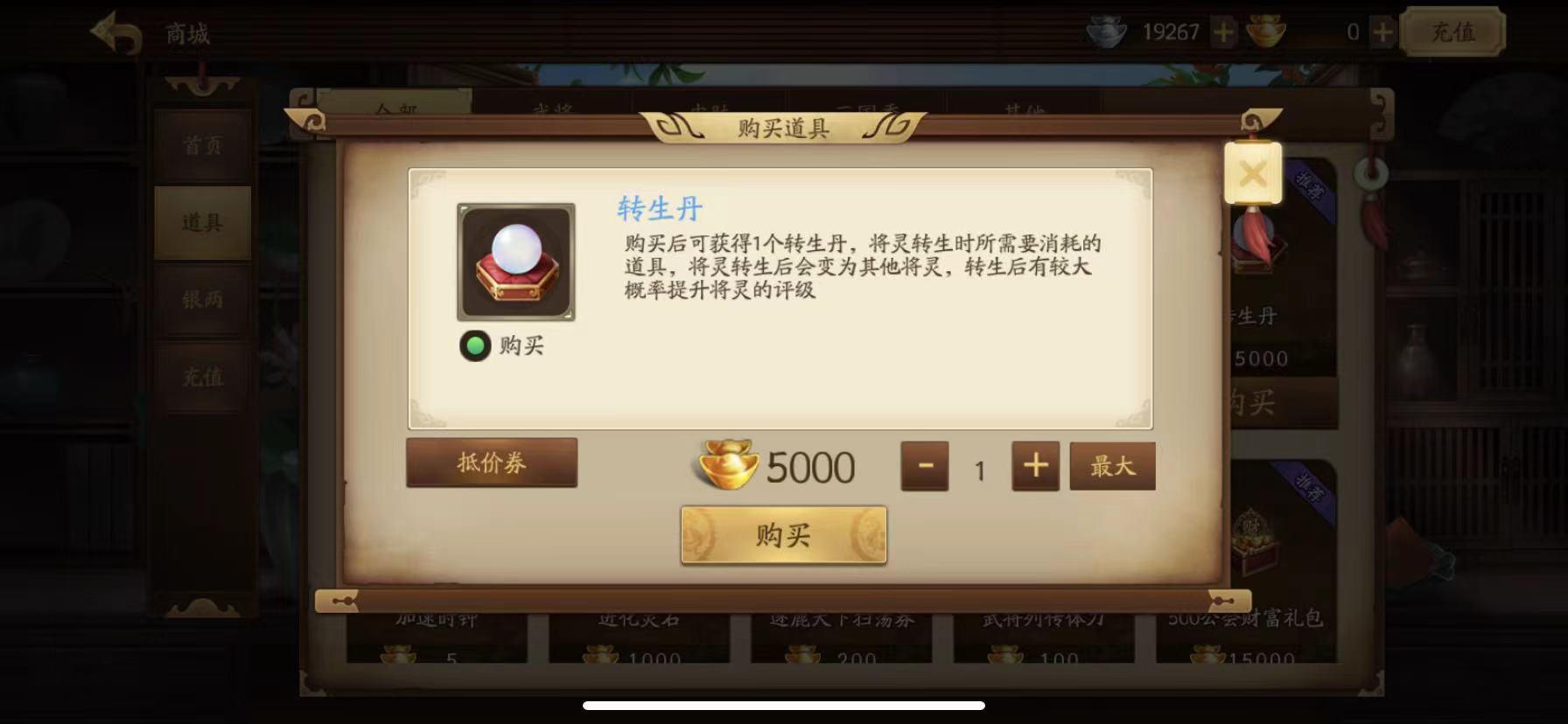Click the silver ingot currency icon
Viewport: 1568px width, 724px height.
tap(1106, 33)
